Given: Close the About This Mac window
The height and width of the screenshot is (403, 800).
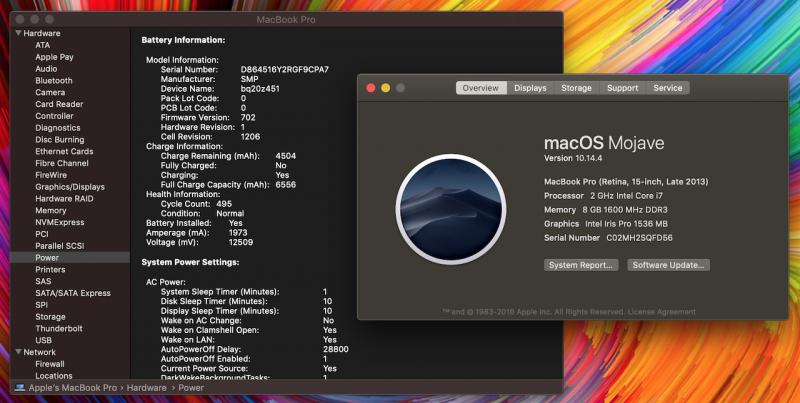Looking at the screenshot, I should click(371, 88).
